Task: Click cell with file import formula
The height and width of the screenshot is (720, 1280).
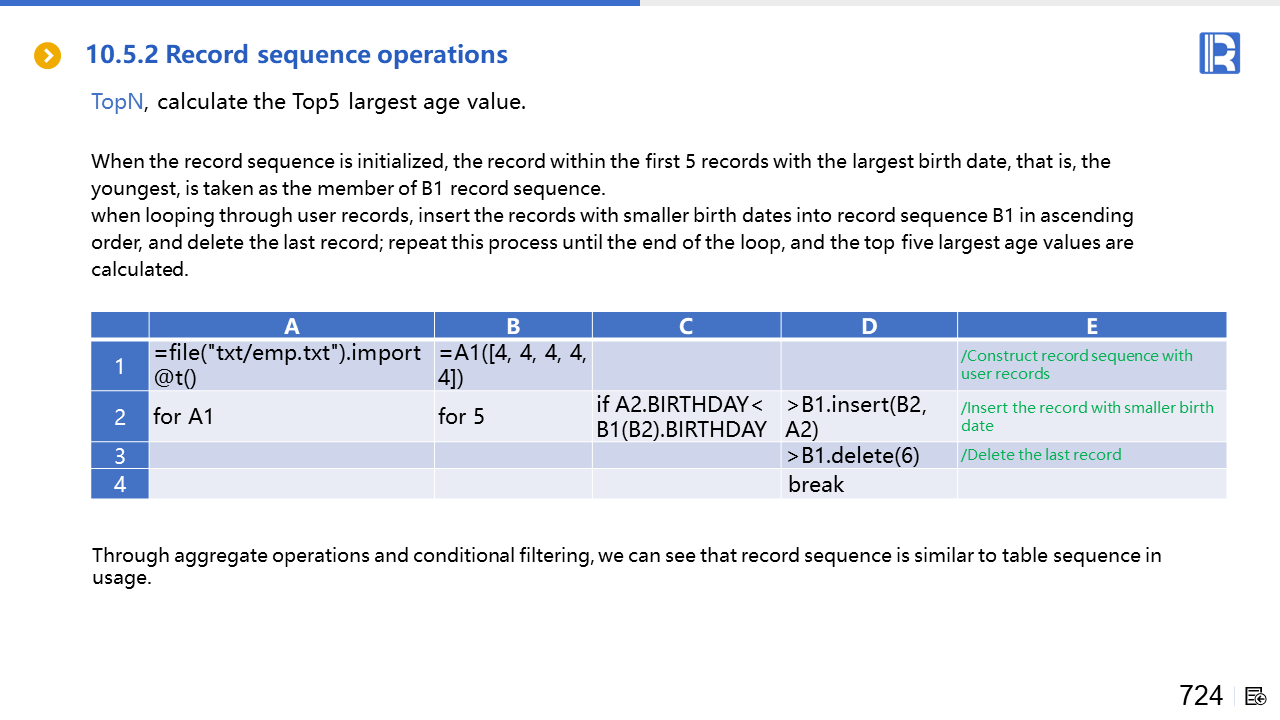Action: pos(290,366)
